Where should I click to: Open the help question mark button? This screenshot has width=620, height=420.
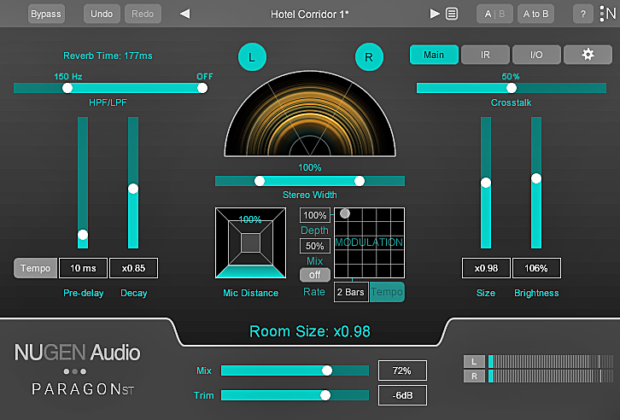(583, 14)
